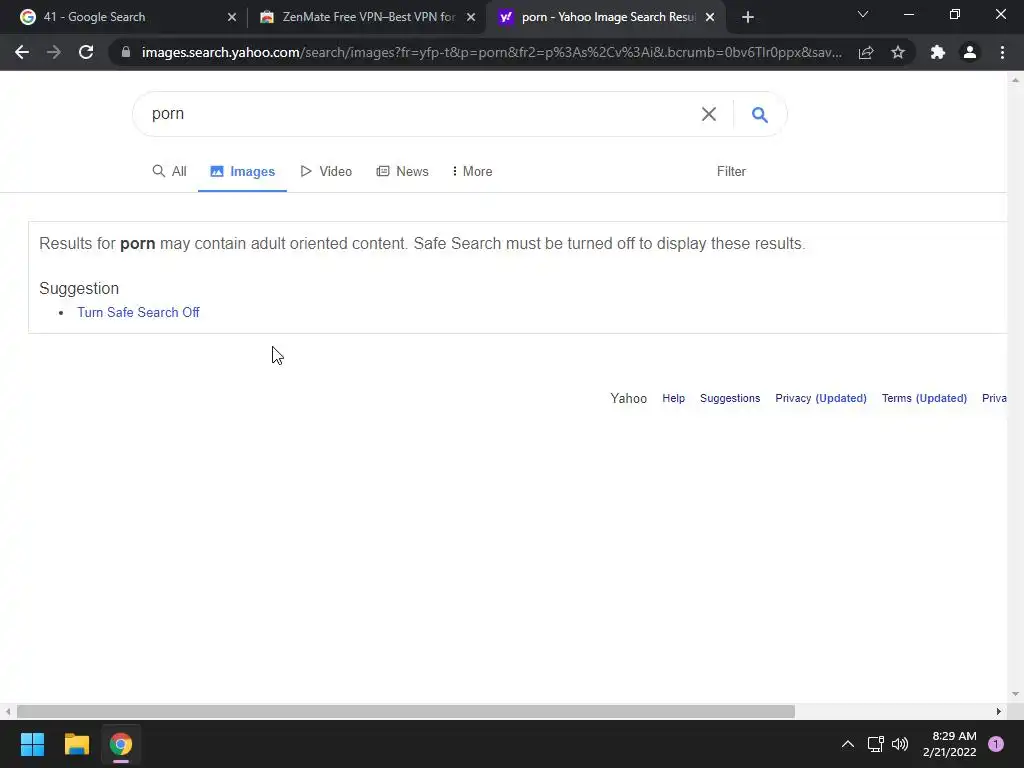Open the Help footer link
This screenshot has width=1024, height=768.
coord(673,398)
